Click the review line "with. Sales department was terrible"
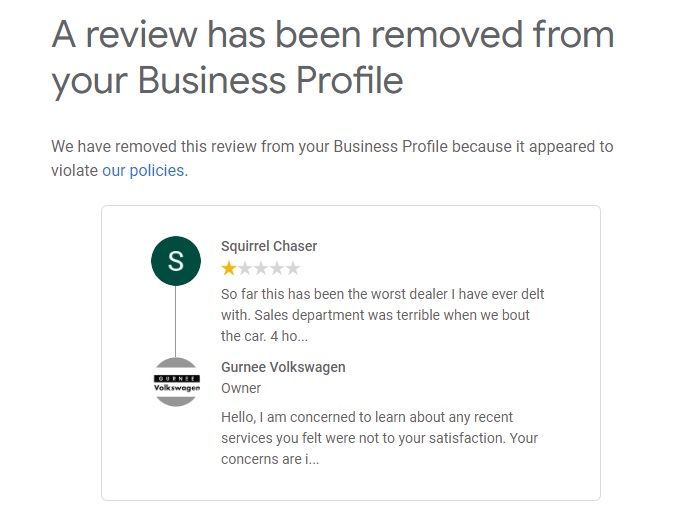 (x=375, y=315)
